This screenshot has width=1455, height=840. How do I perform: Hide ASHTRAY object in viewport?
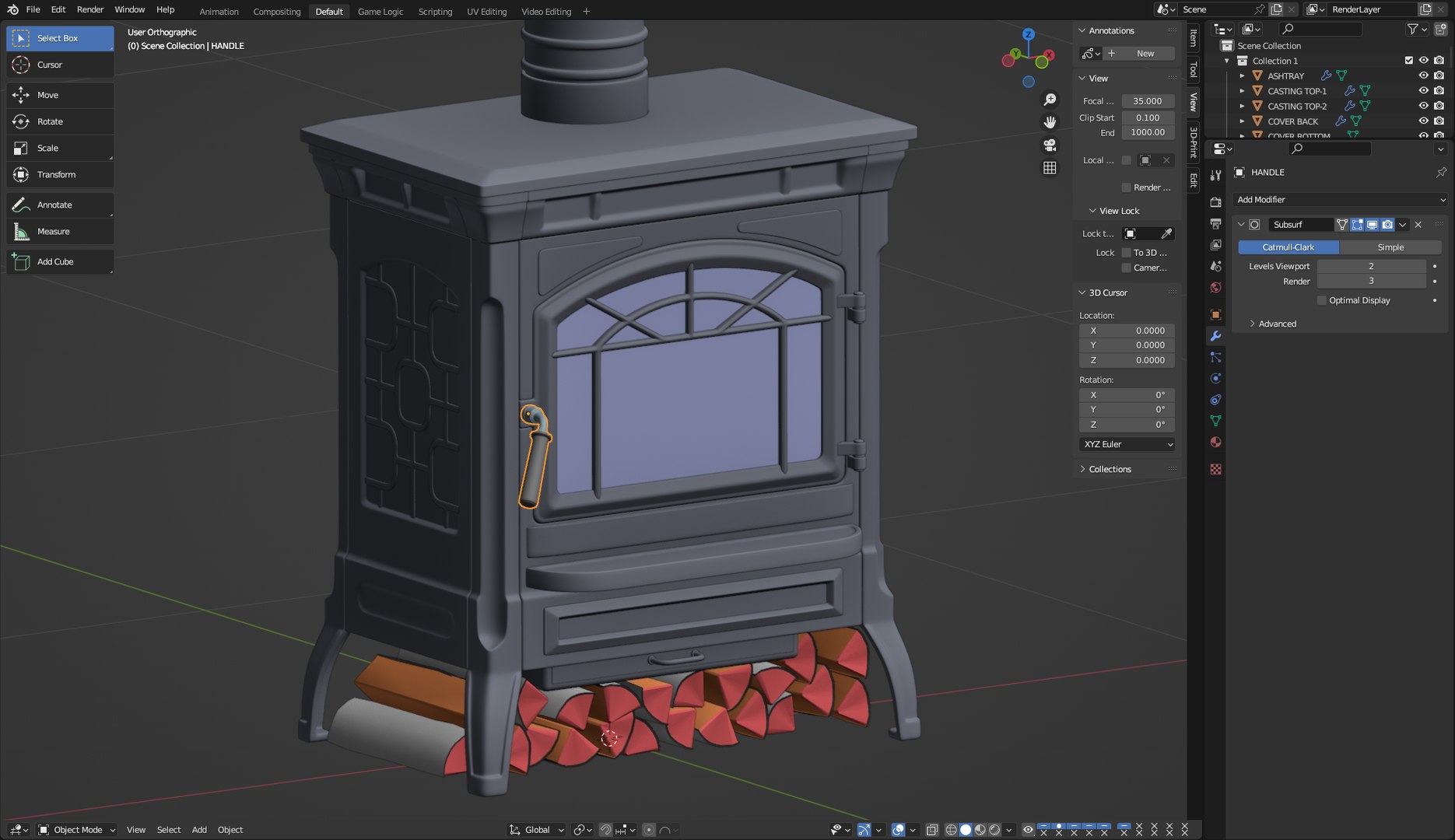point(1423,75)
